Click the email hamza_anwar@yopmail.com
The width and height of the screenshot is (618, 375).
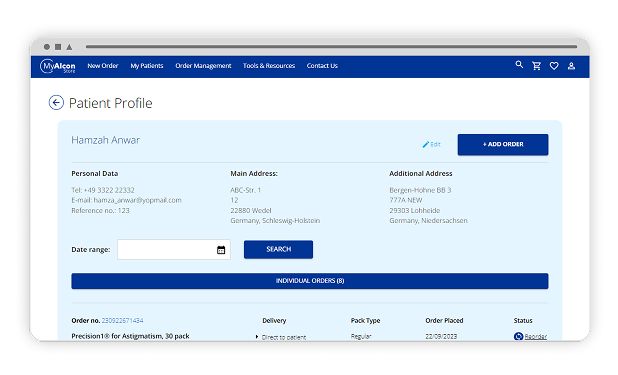pos(138,200)
